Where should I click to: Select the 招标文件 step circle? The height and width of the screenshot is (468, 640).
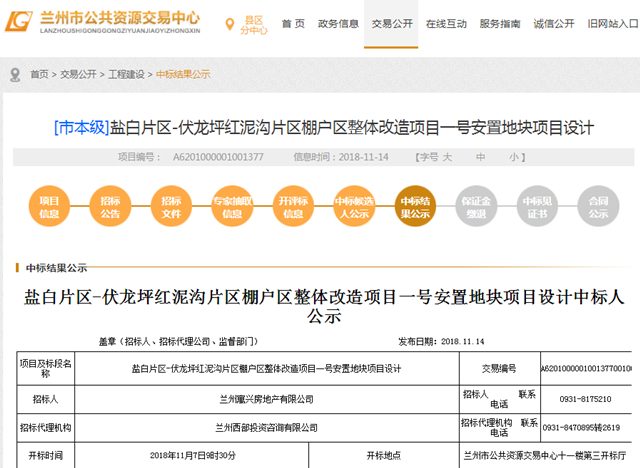171,207
